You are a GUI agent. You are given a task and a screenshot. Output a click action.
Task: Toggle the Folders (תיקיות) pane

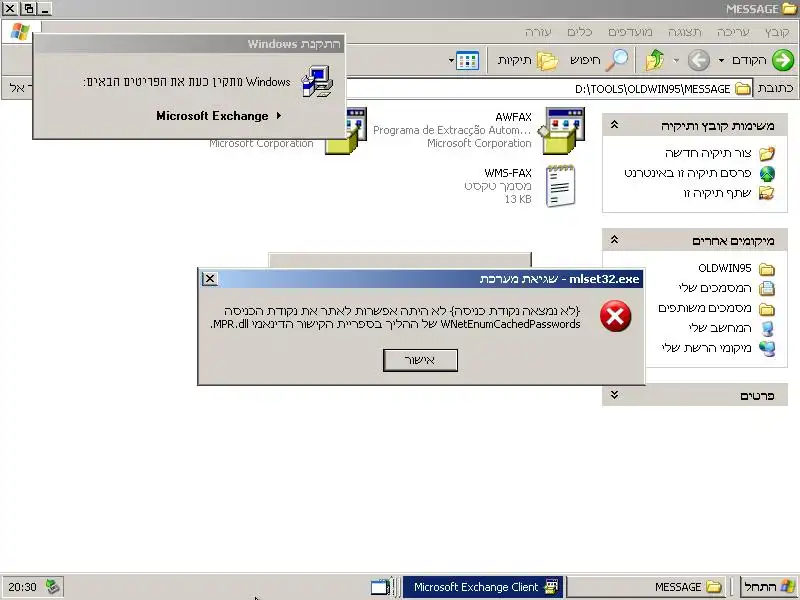pos(547,61)
